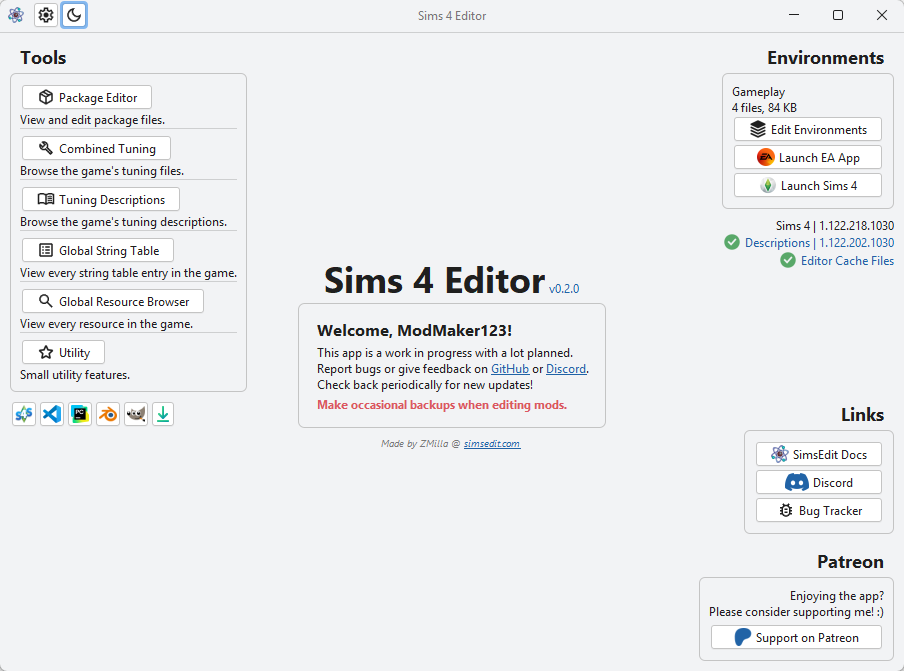
Task: Open Tuning Descriptions
Action: click(101, 199)
